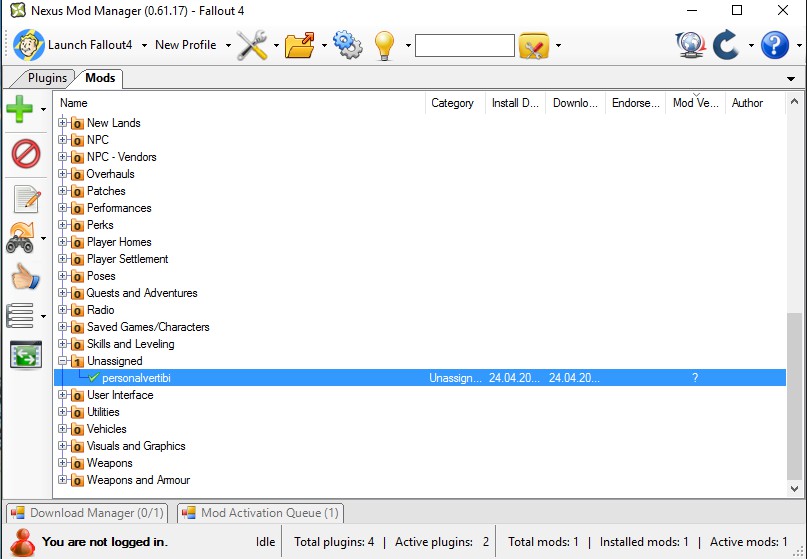This screenshot has width=807, height=559.
Task: Click the yellow folder tools icon
Action: click(x=534, y=45)
